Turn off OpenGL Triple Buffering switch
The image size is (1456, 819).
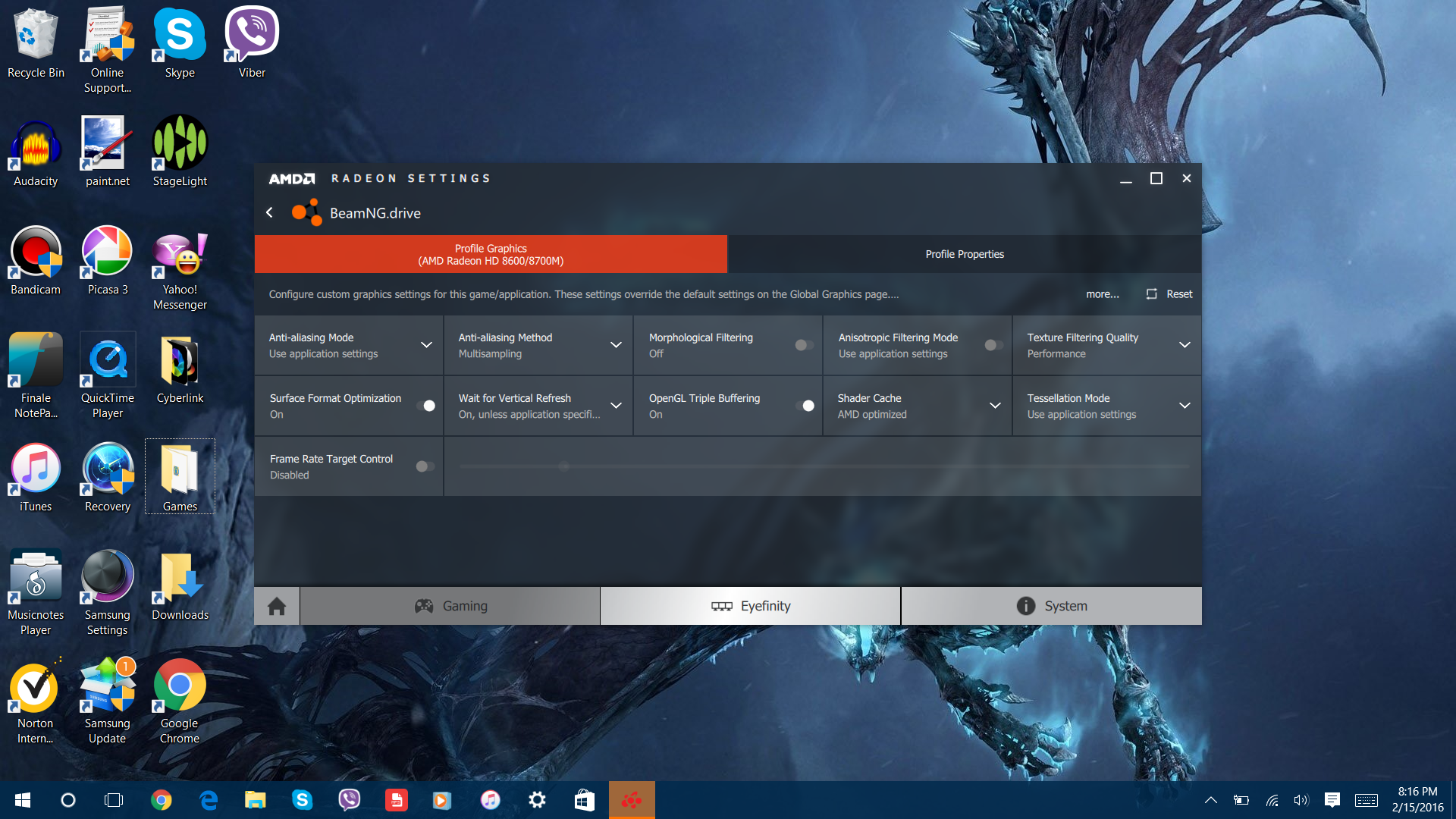pyautogui.click(x=805, y=406)
